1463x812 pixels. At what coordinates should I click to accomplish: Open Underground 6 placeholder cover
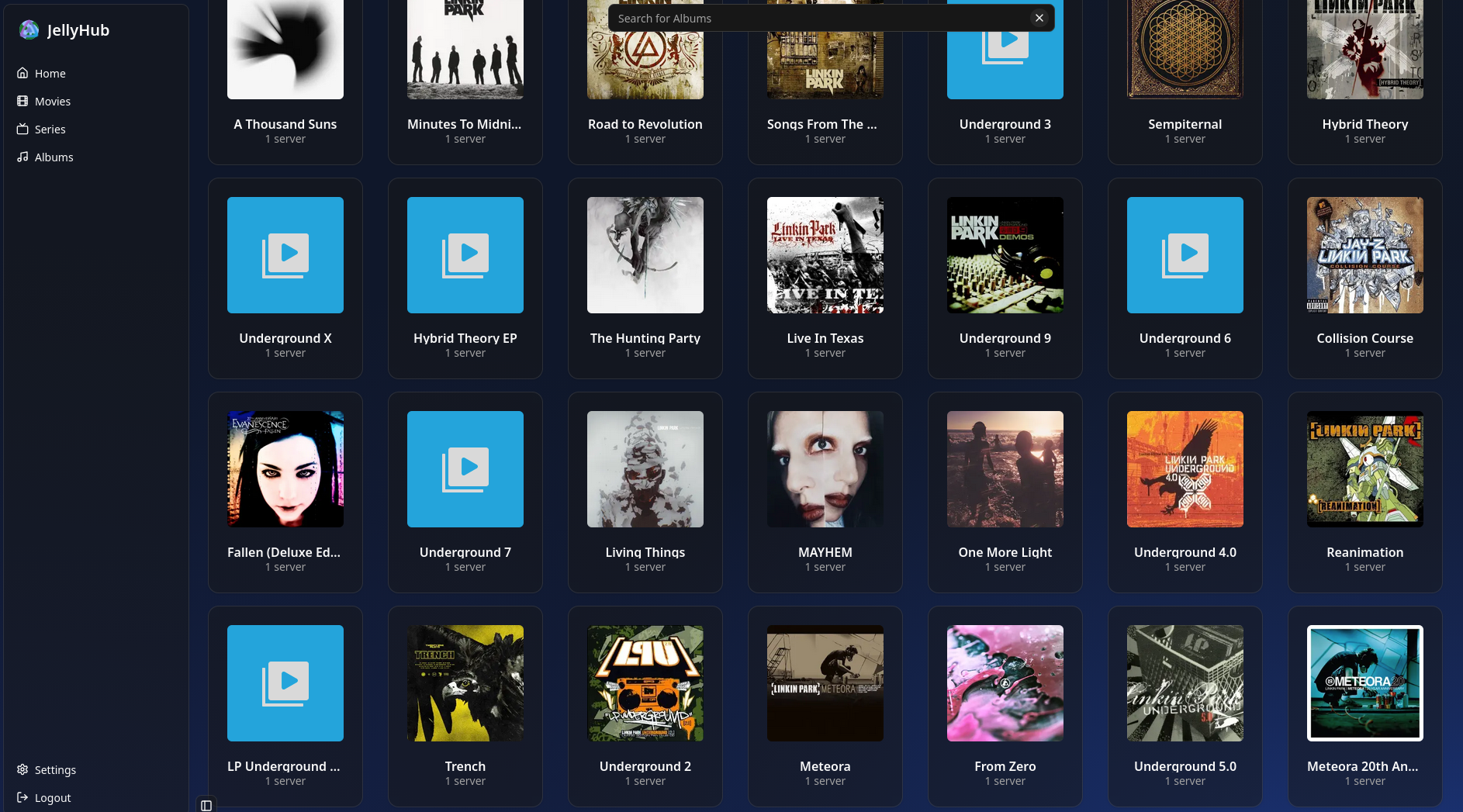click(1185, 255)
